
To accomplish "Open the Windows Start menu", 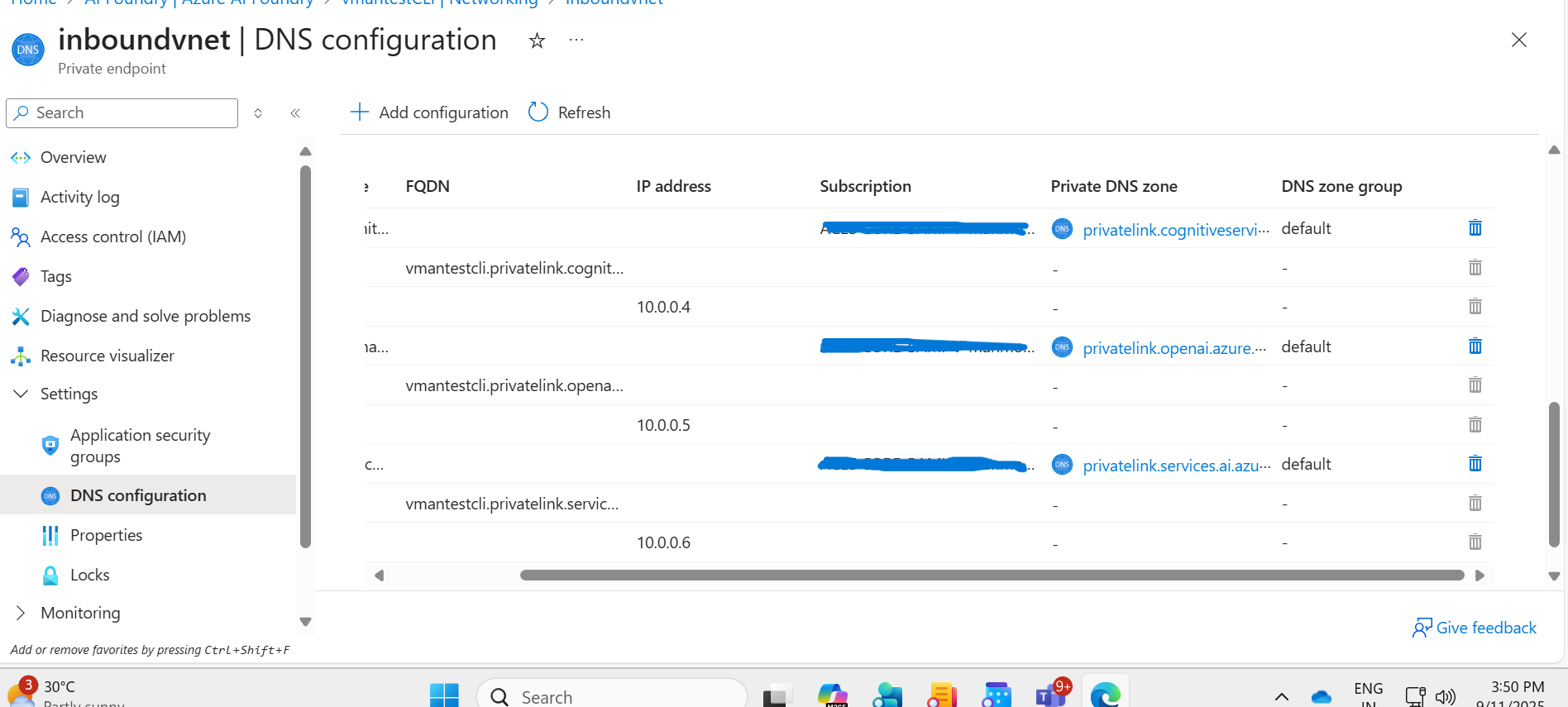I will (444, 695).
